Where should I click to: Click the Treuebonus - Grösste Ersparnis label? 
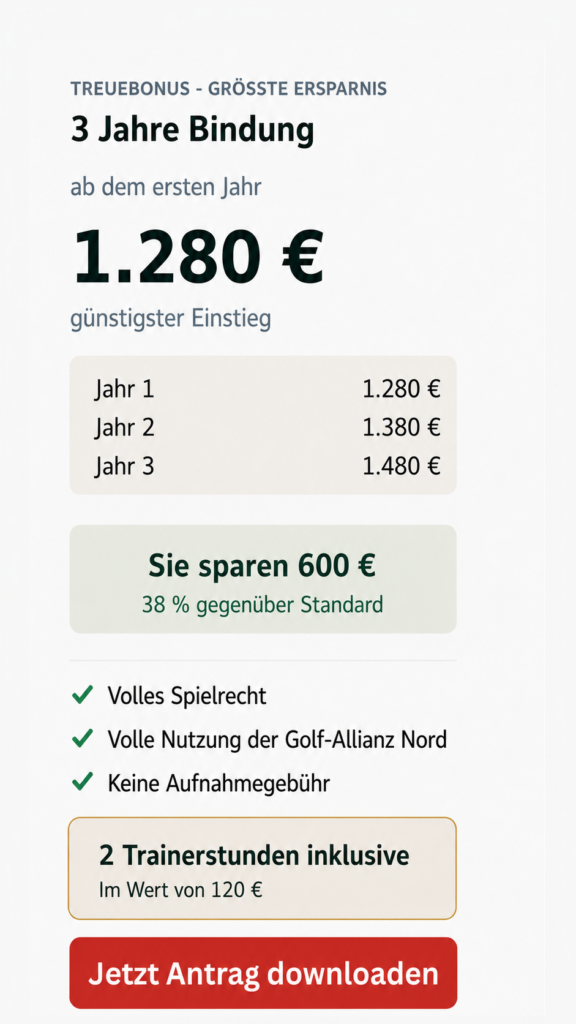[x=229, y=89]
